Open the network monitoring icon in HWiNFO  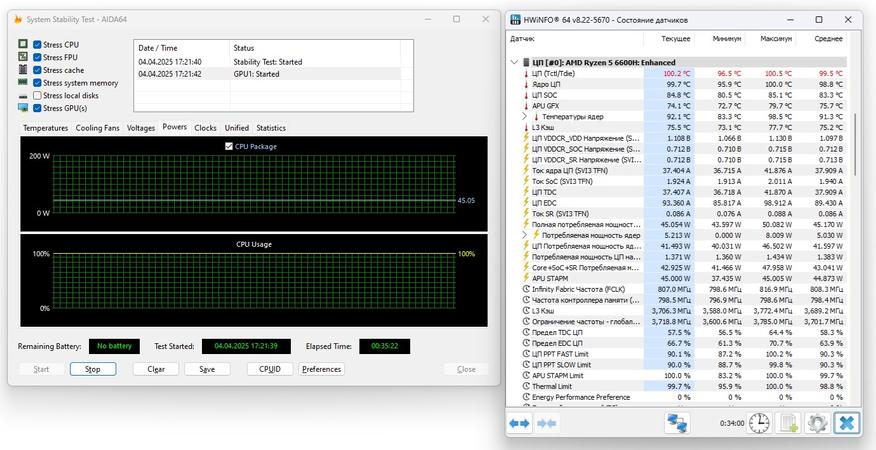[678, 423]
